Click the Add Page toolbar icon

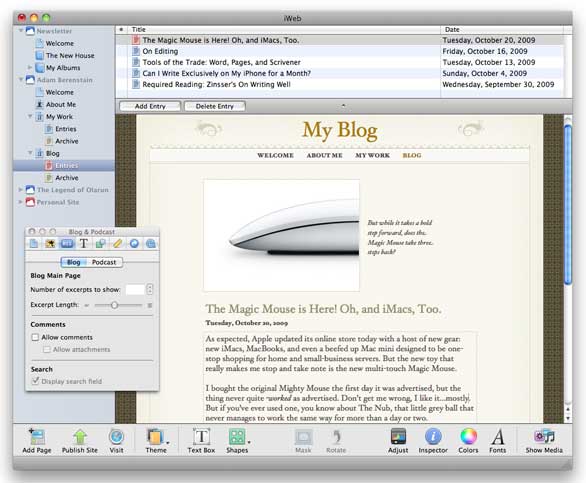click(37, 437)
